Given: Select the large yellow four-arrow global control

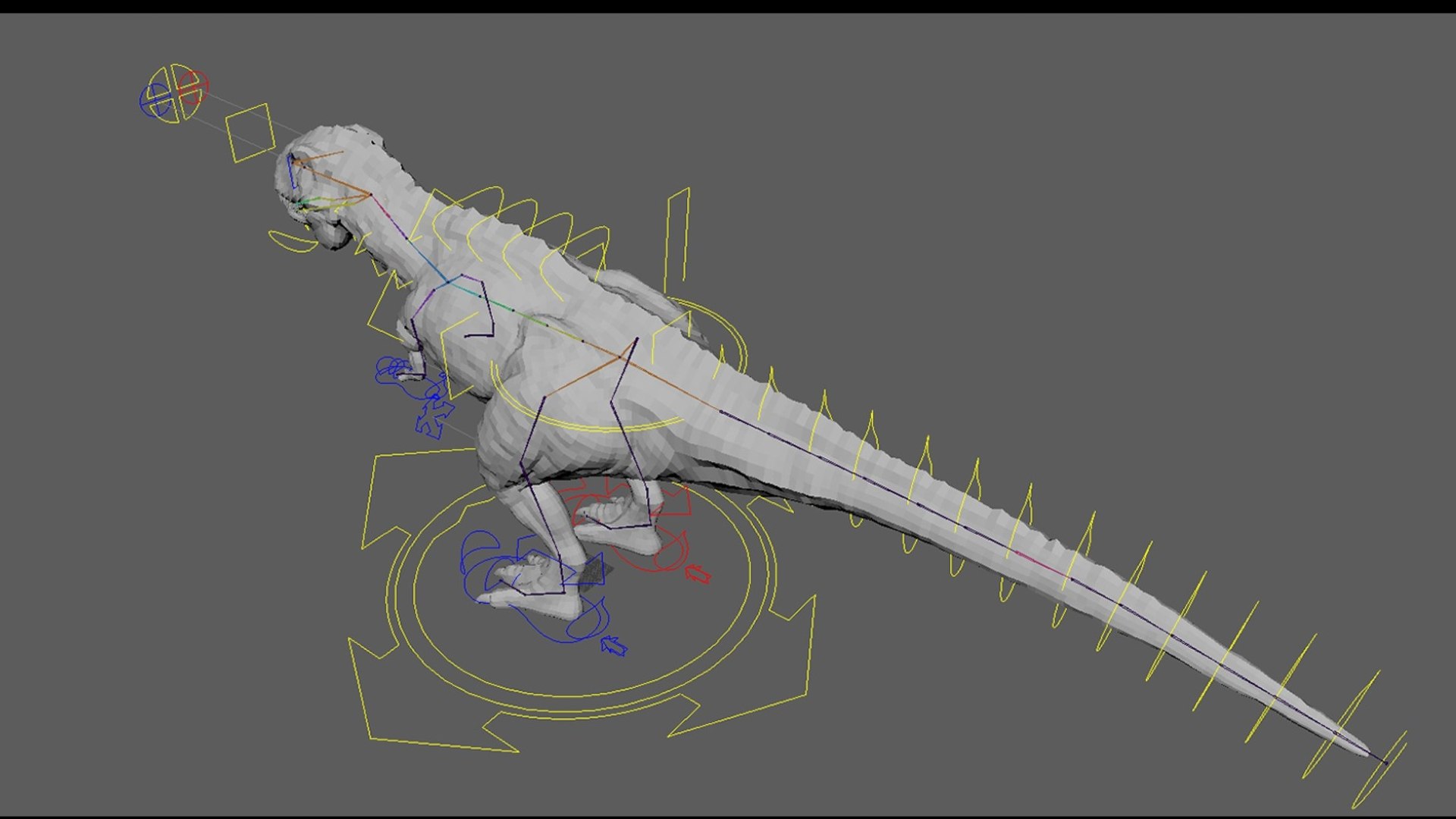Looking at the screenshot, I should tap(582, 599).
